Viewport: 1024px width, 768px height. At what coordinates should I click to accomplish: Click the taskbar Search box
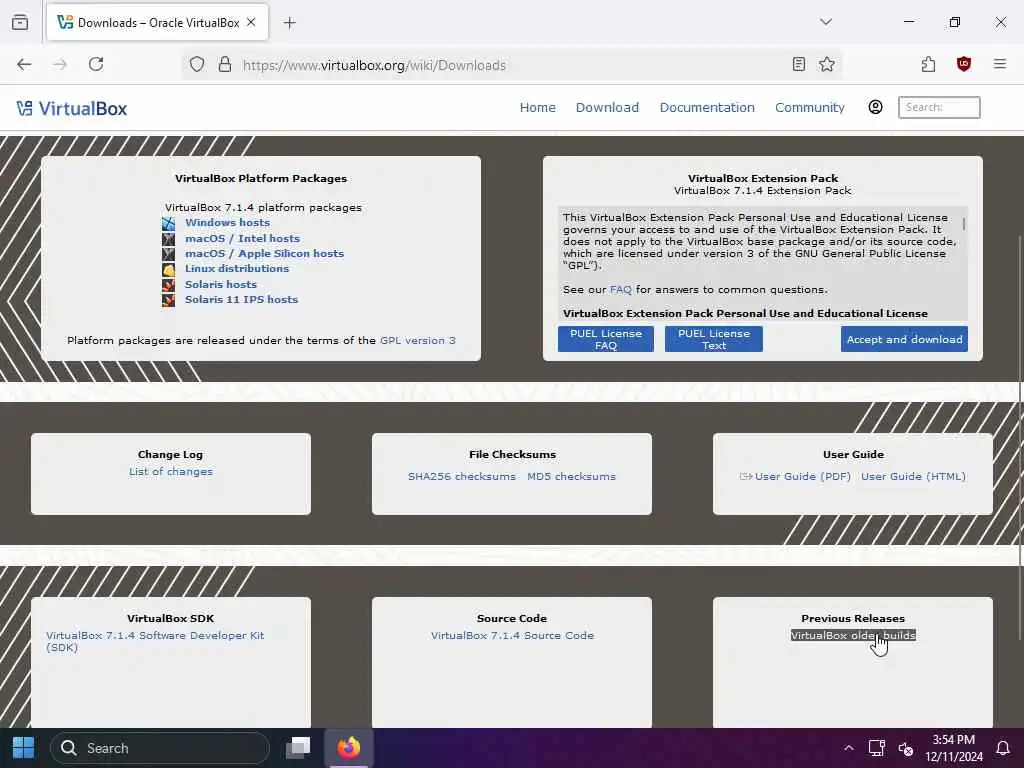click(160, 748)
